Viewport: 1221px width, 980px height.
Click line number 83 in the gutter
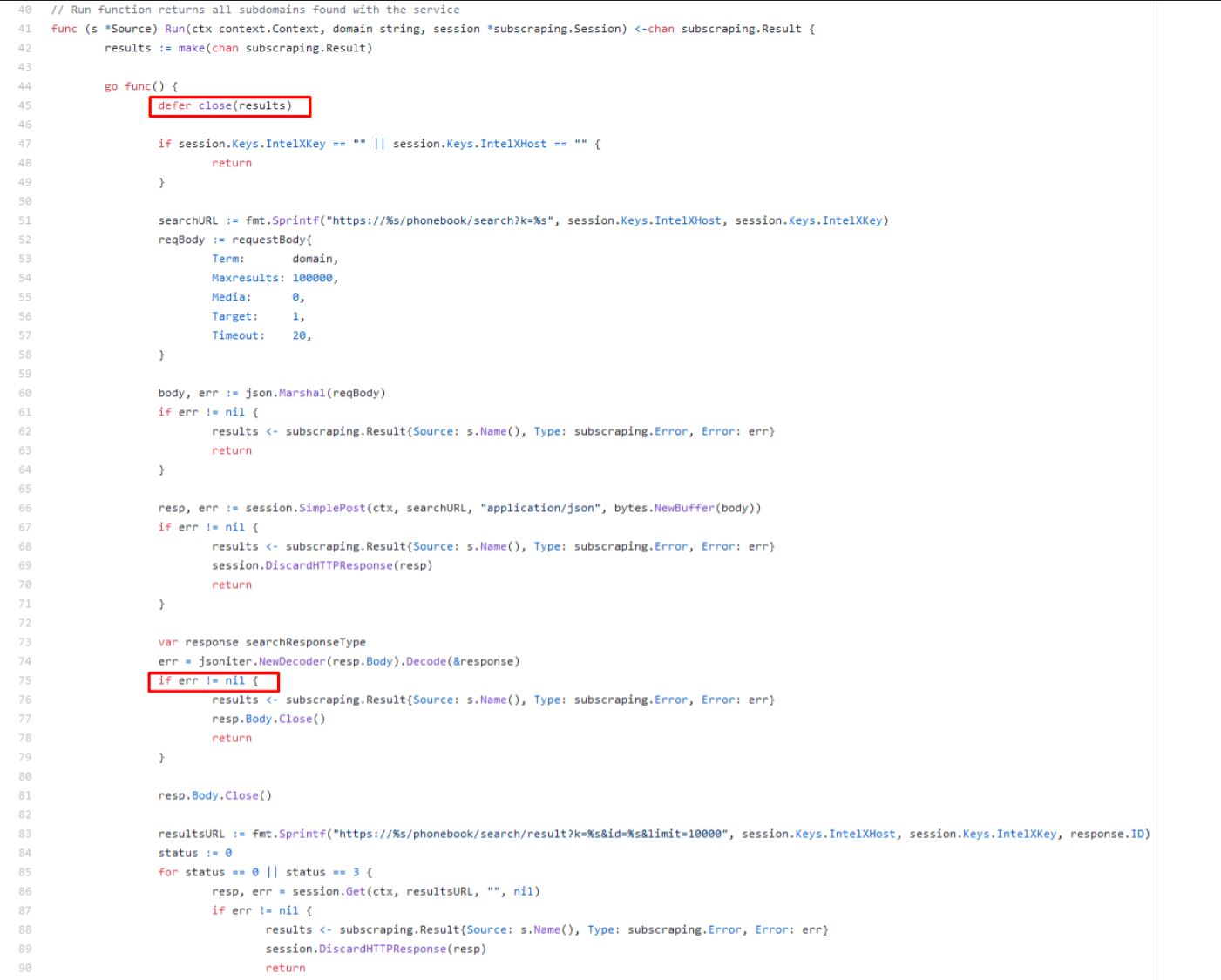pos(24,834)
